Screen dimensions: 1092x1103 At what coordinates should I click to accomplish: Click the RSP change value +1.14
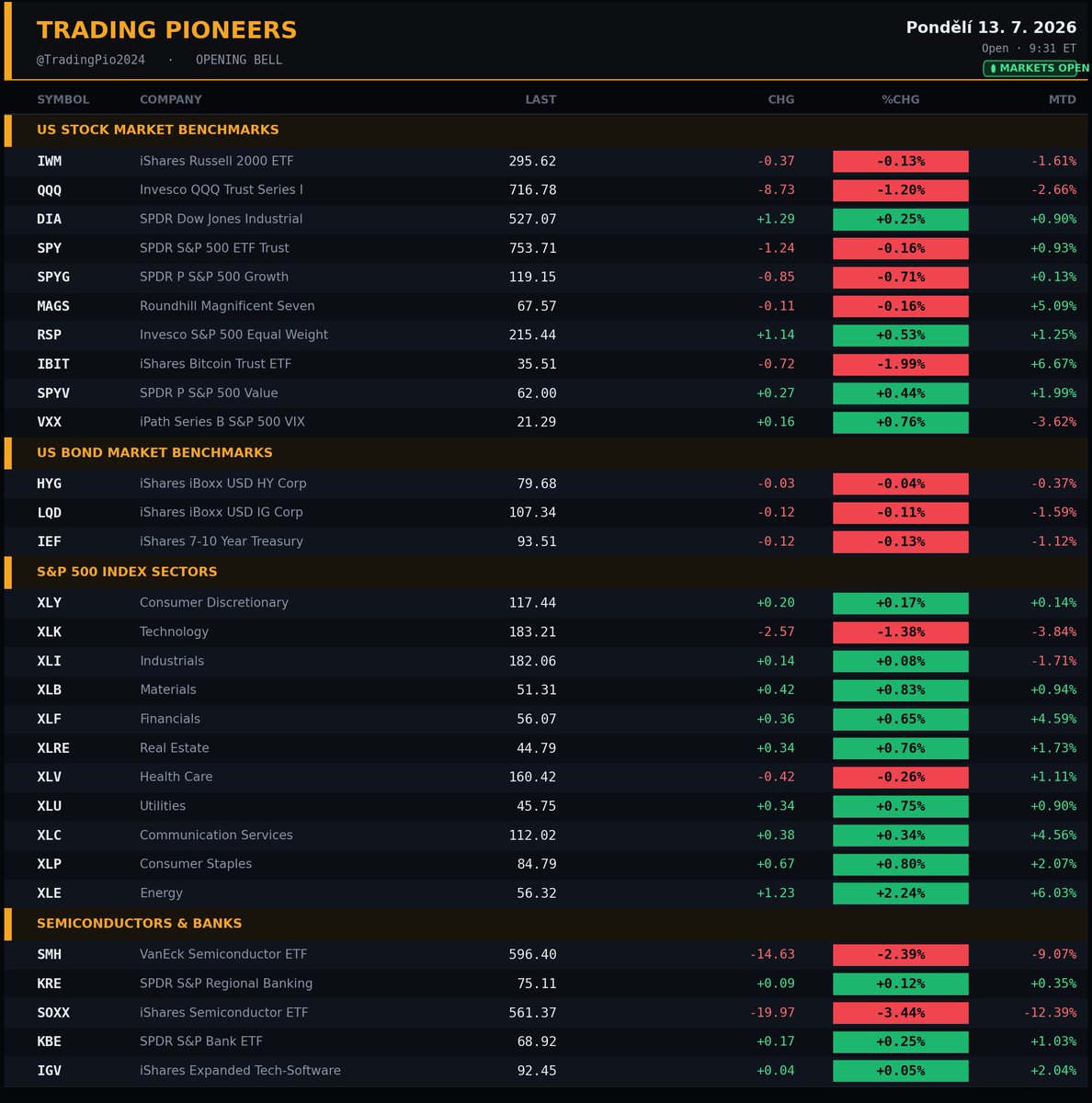click(776, 335)
